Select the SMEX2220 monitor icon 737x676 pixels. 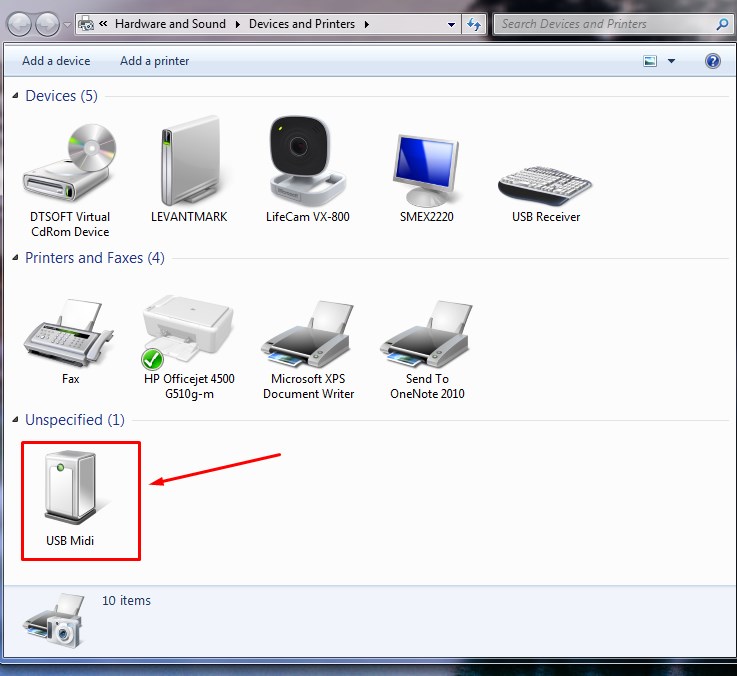pyautogui.click(x=426, y=170)
